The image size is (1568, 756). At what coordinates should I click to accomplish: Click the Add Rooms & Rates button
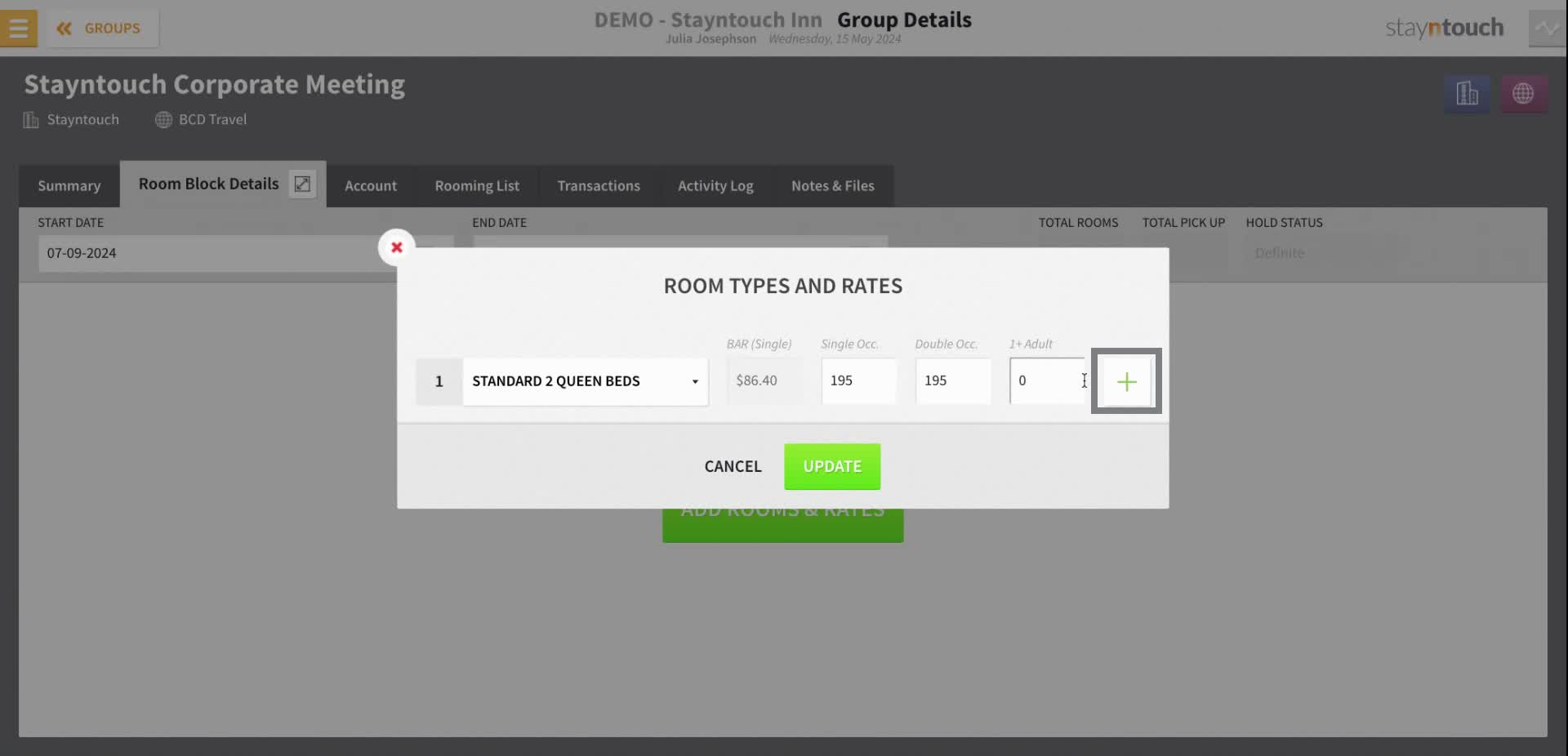782,525
